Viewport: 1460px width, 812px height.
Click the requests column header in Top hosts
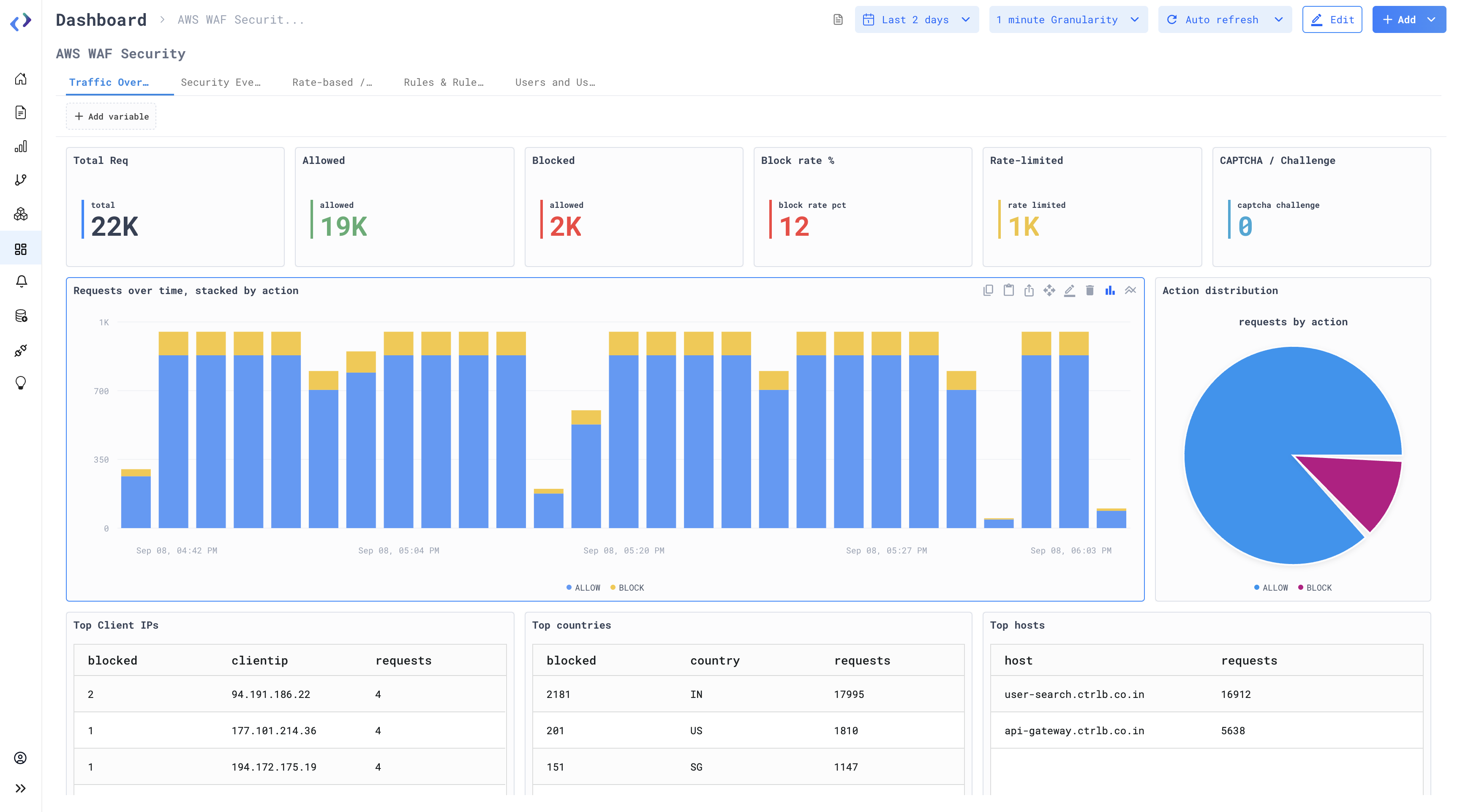1249,660
